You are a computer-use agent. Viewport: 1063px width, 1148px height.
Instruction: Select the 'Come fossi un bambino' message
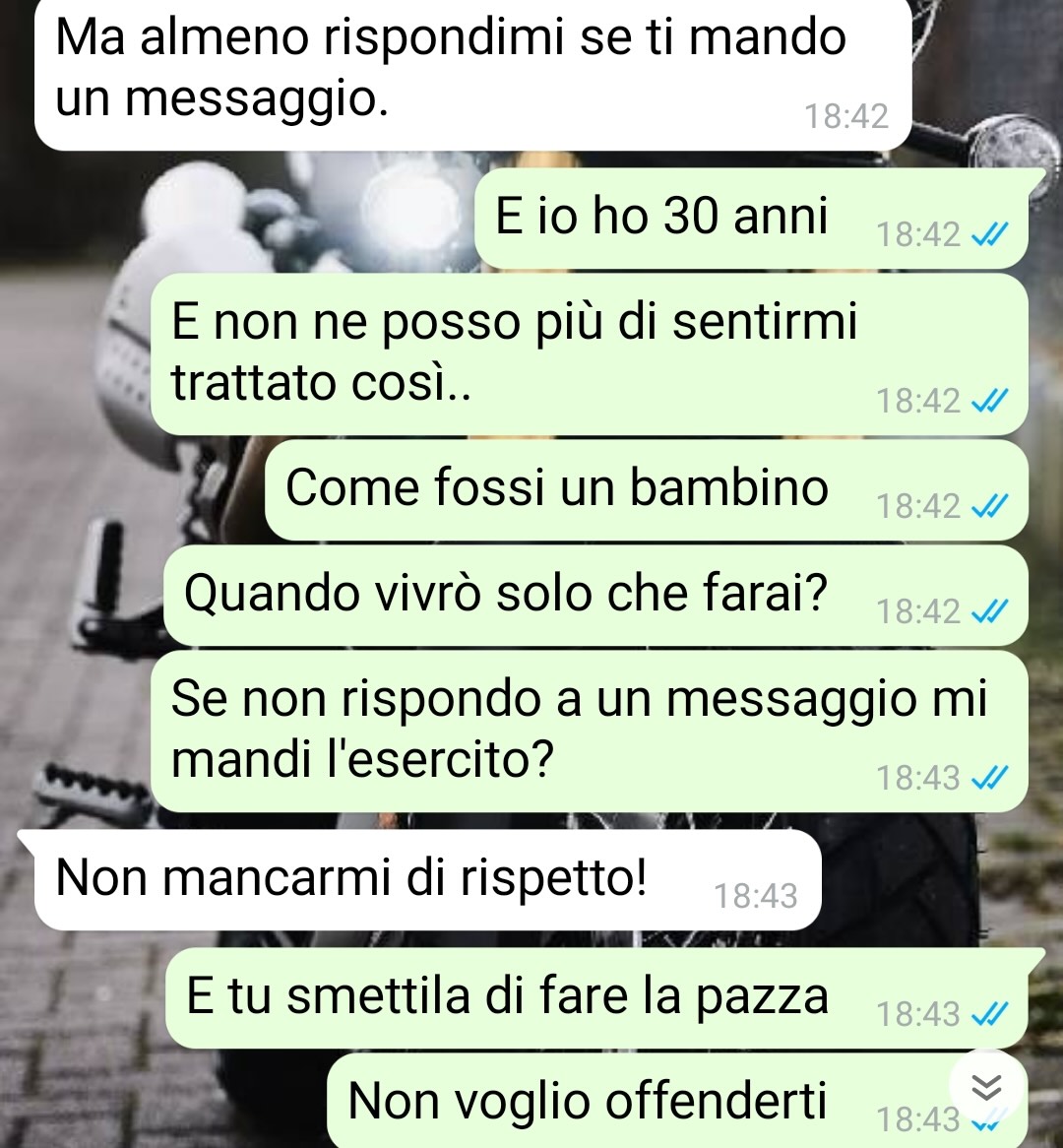[x=647, y=489]
